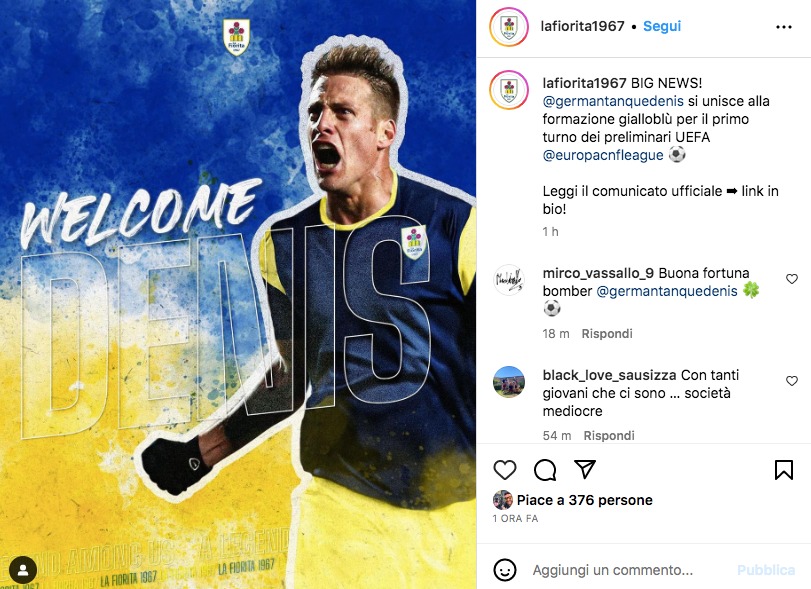Like black_love_sausizza's comment
The image size is (811, 589).
(791, 381)
